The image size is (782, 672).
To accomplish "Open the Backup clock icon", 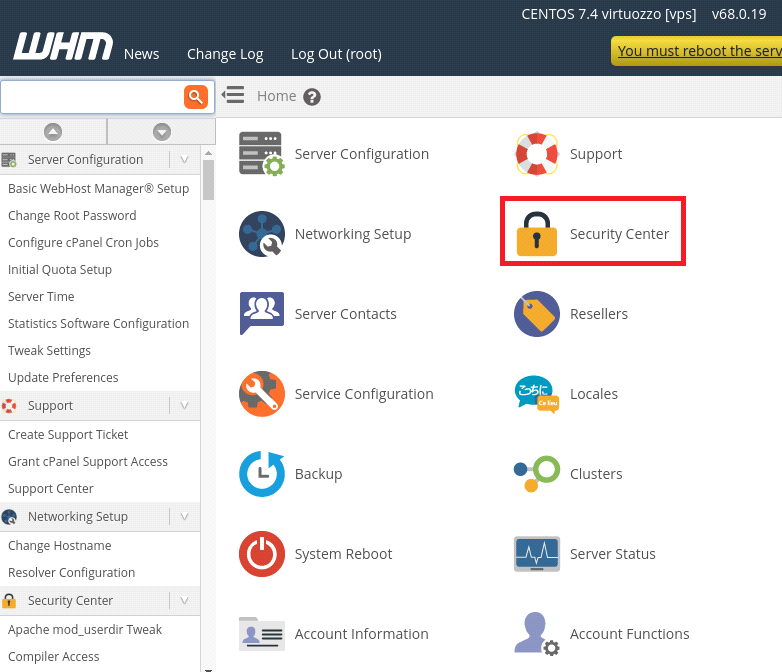I will (x=262, y=473).
